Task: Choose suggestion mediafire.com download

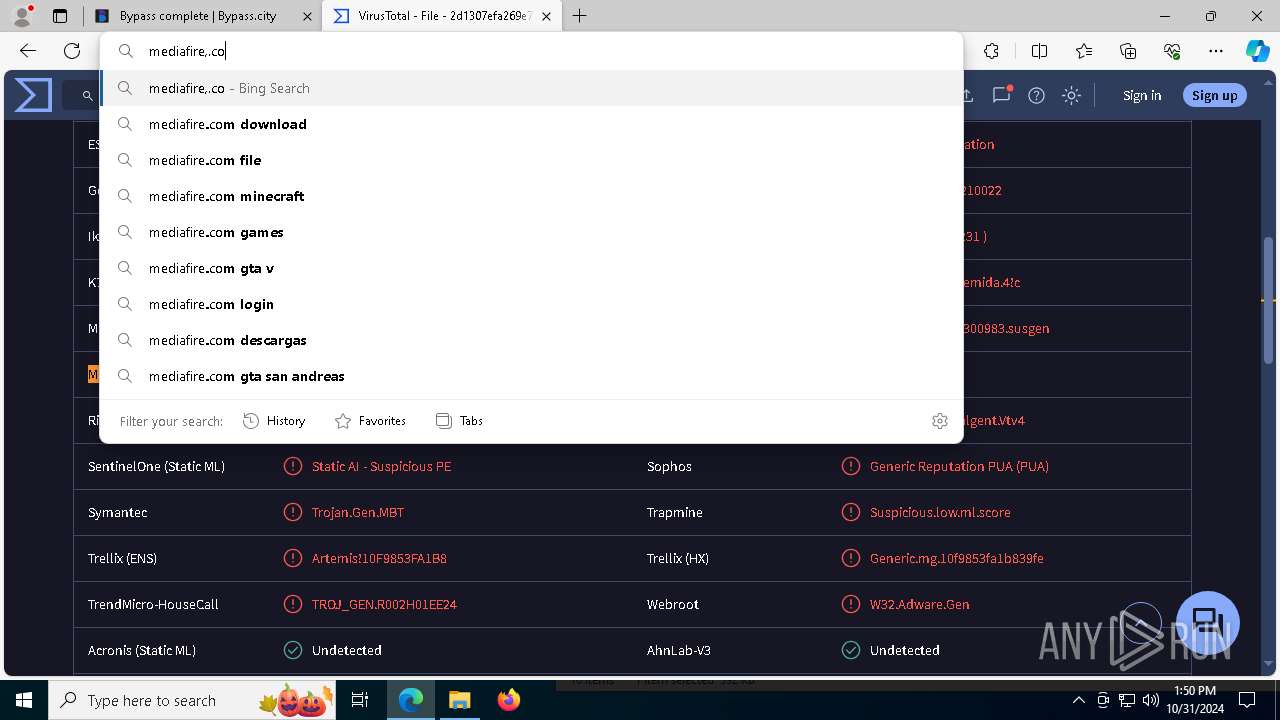Action: point(532,124)
